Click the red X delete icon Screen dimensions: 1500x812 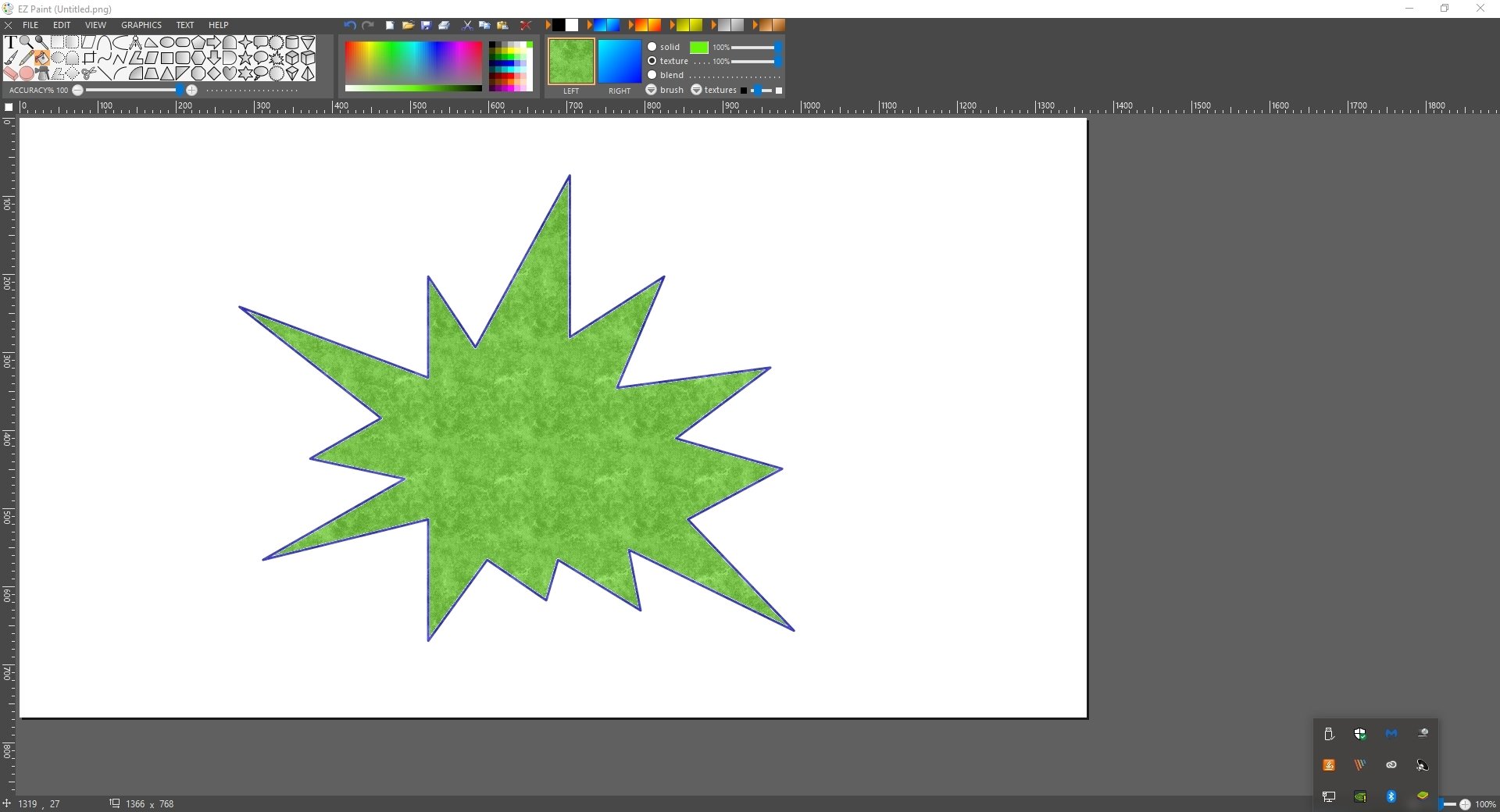526,26
